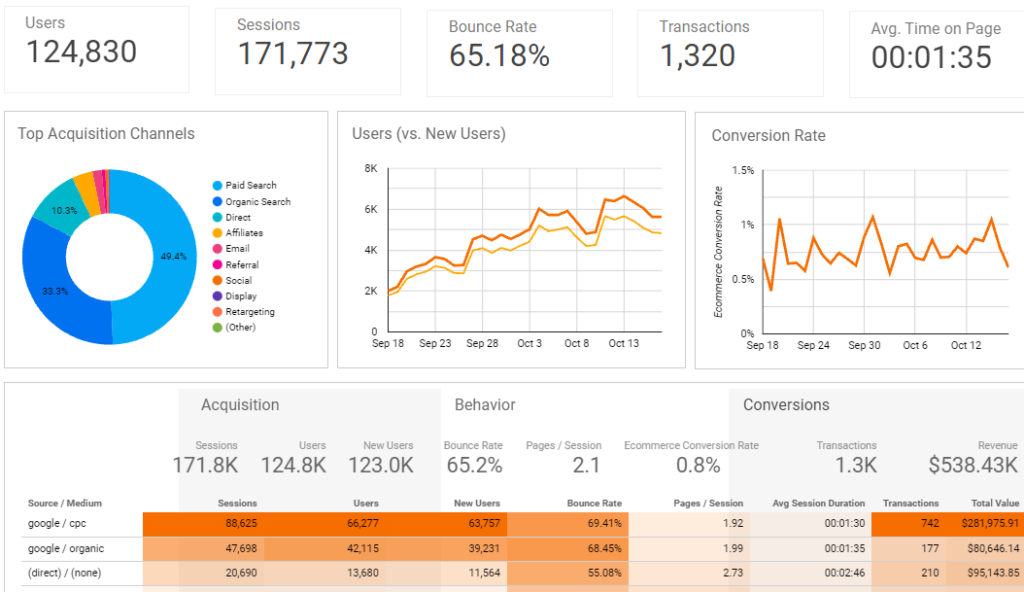
Task: Open the Users scorecard showing 124,830
Action: click(x=97, y=50)
